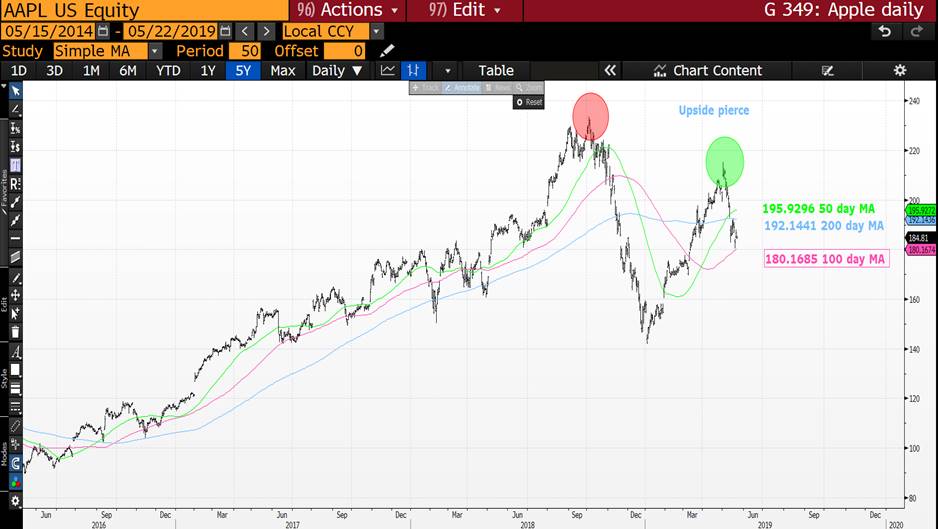Viewport: 938px width, 529px height.
Task: Select the 3D range tab
Action: tap(54, 71)
